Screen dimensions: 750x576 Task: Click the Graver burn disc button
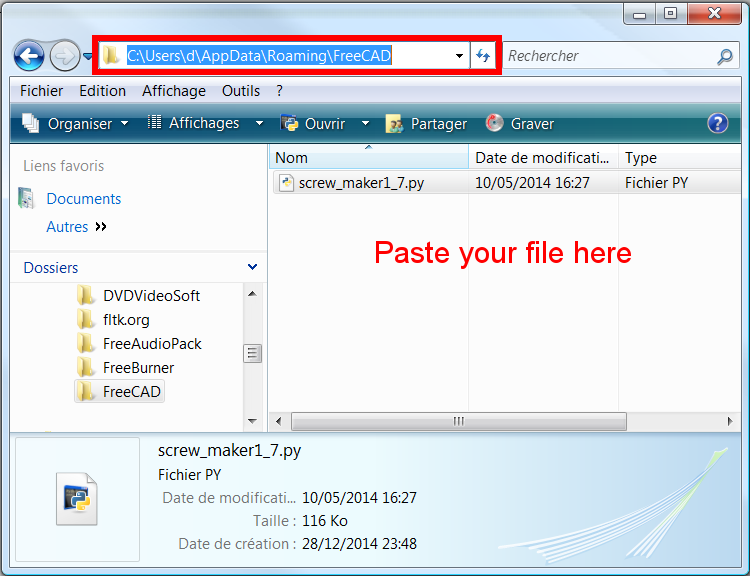pos(519,124)
